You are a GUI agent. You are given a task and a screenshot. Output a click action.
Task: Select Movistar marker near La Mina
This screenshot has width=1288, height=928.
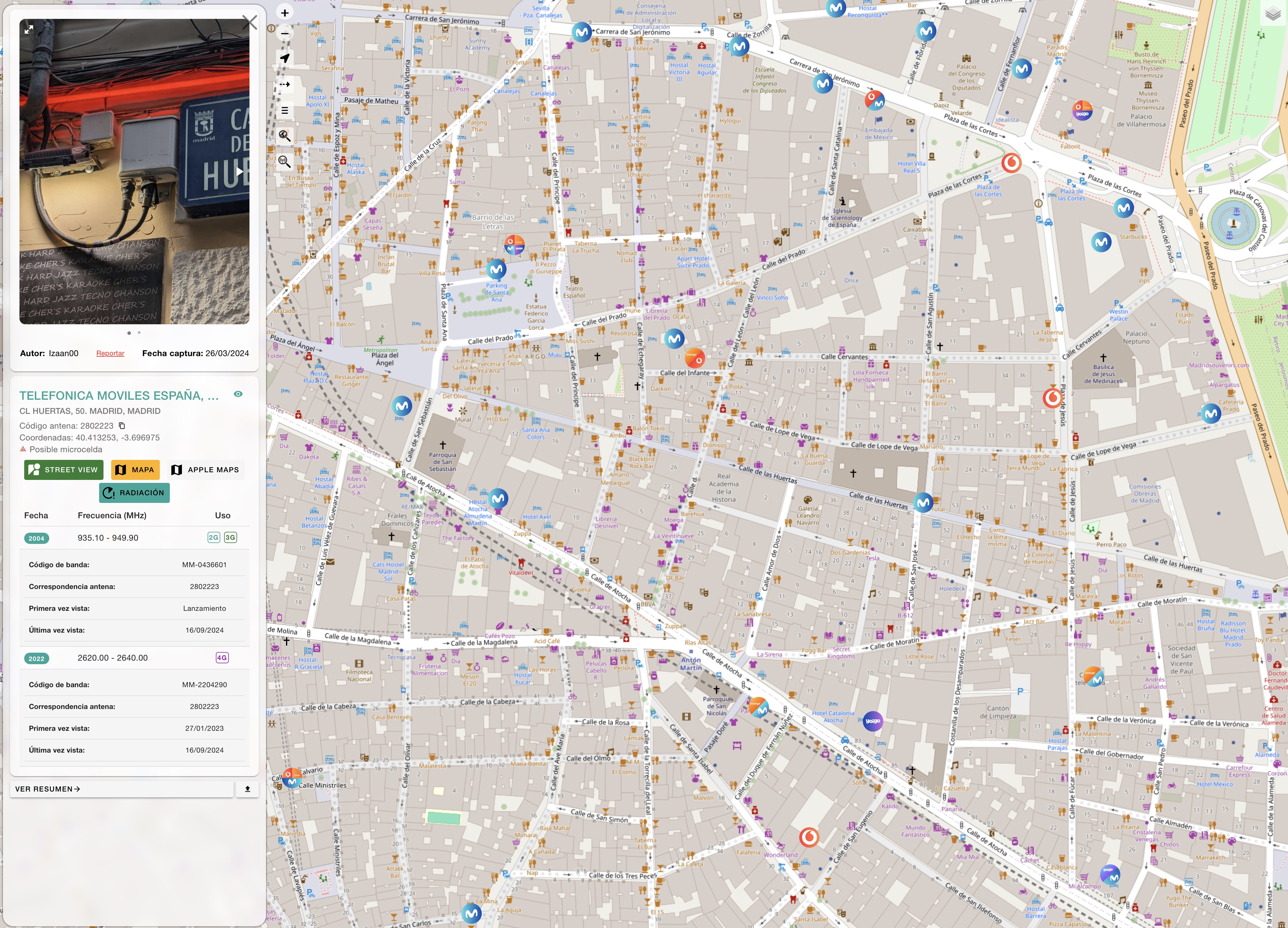coord(471,913)
